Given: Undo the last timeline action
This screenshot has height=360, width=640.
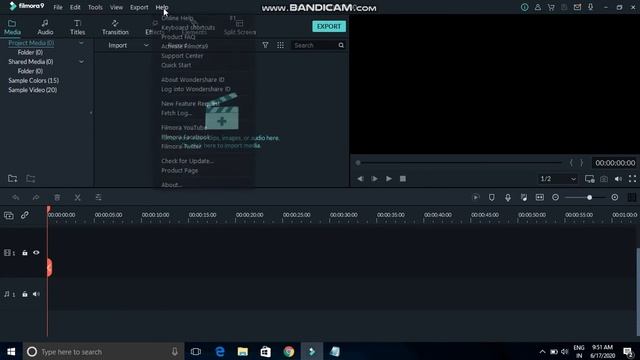Looking at the screenshot, I should (16, 198).
